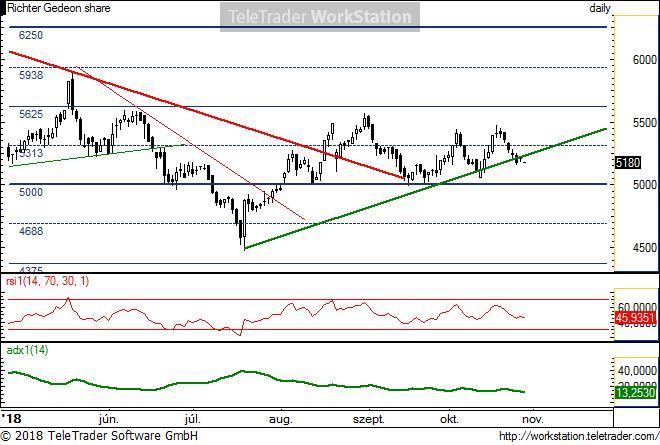The width and height of the screenshot is (660, 445).
Task: Click the Richter Gedeon share chart title
Action: [x=59, y=8]
